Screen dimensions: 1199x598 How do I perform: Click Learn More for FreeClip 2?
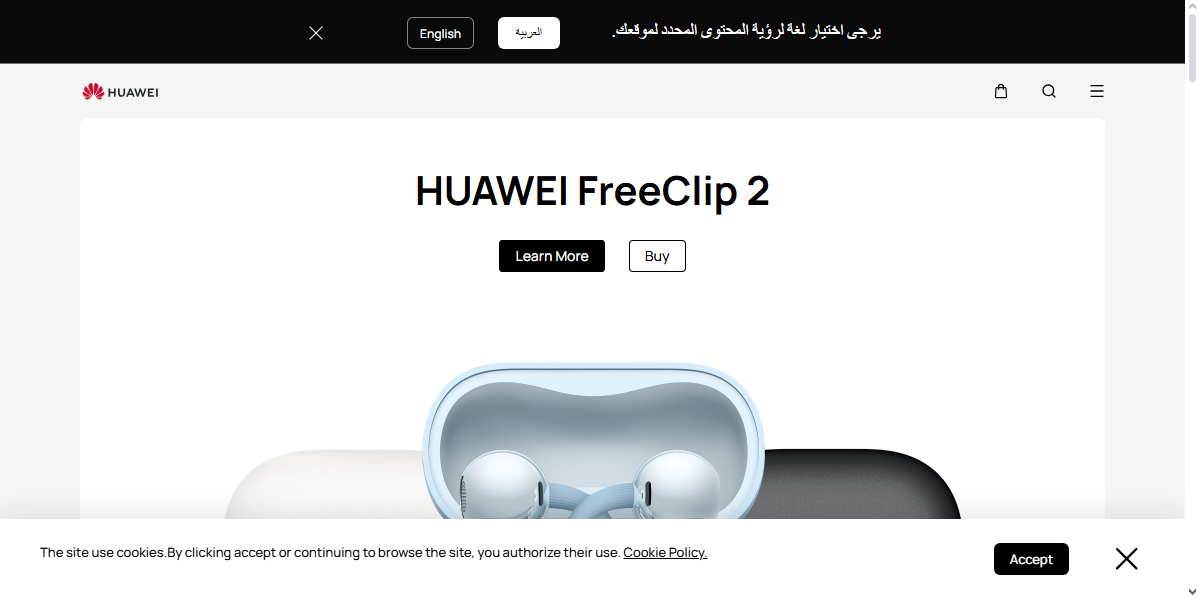551,256
